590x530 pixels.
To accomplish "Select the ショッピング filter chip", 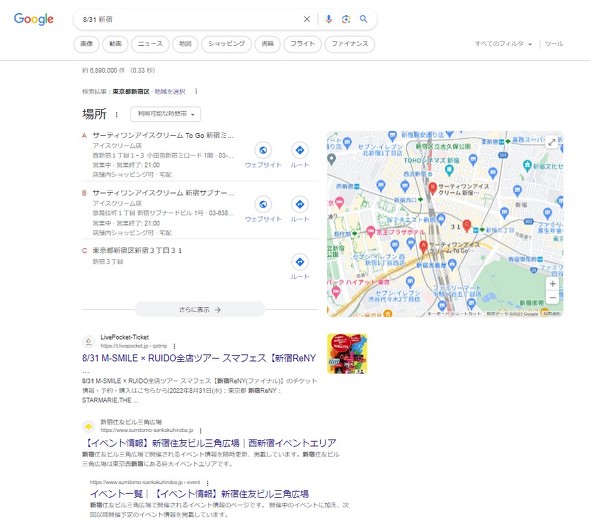I will click(226, 44).
